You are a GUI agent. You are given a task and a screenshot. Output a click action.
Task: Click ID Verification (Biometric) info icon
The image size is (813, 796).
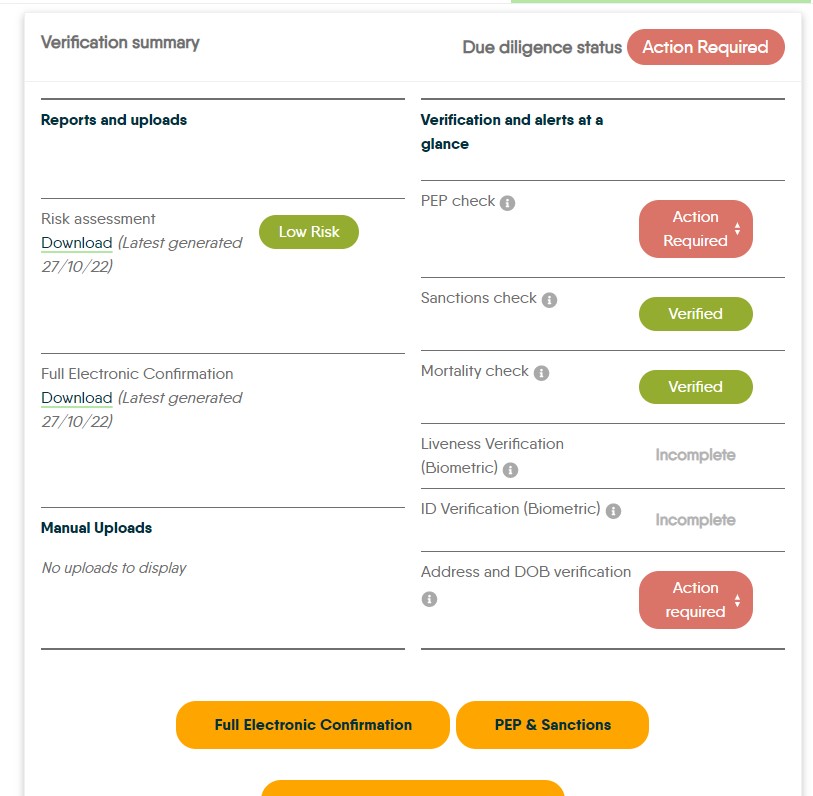613,511
